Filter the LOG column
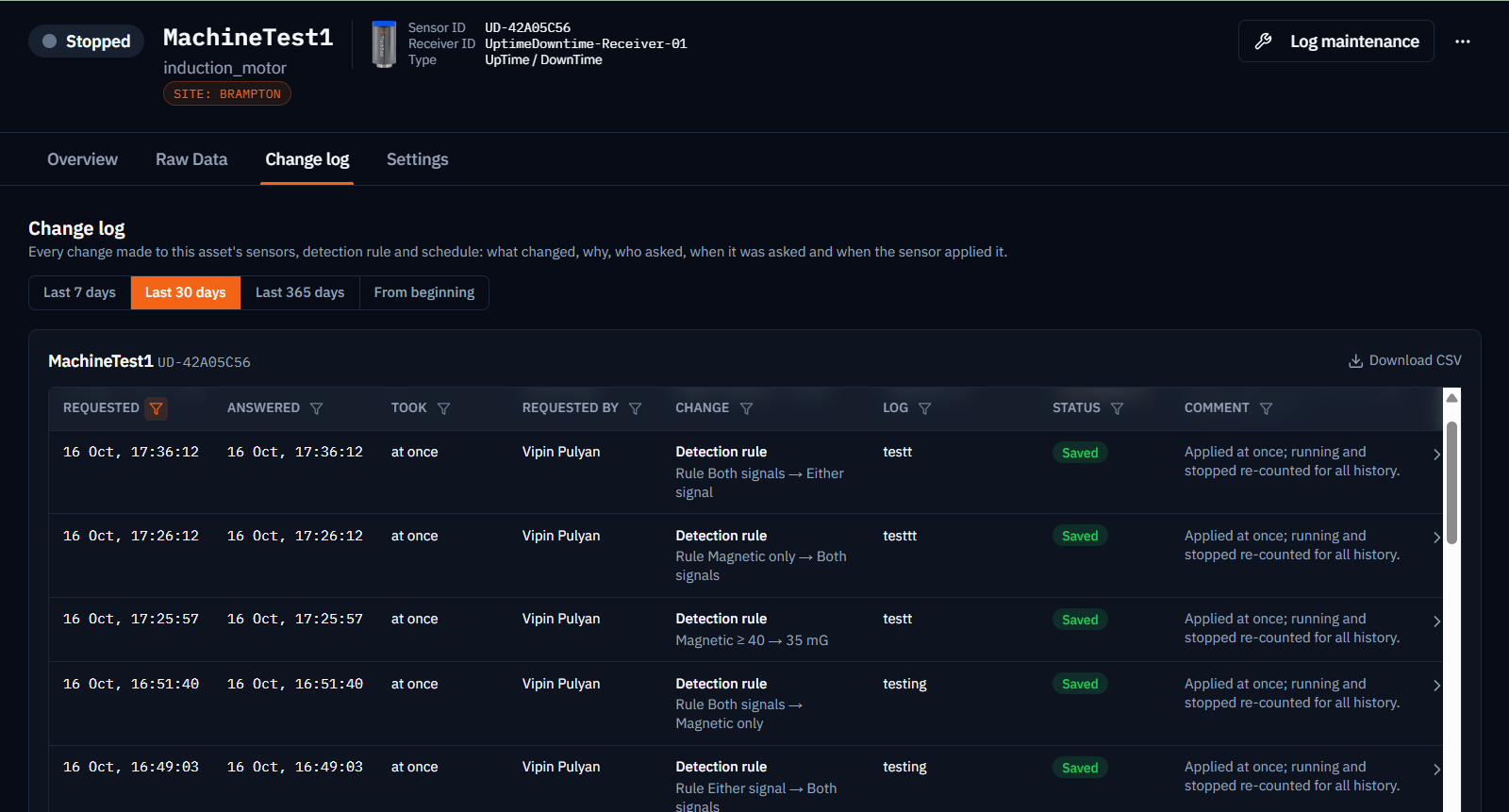1509x812 pixels. [925, 408]
